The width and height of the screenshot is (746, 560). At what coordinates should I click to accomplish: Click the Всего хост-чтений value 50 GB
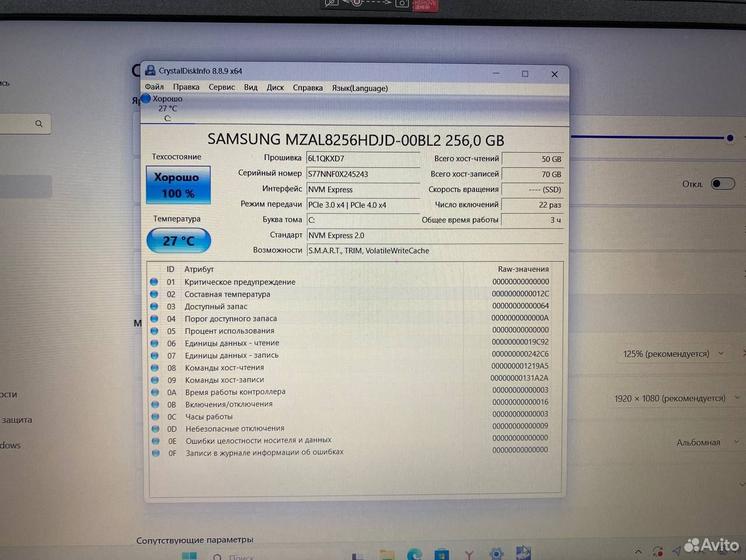[533, 159]
